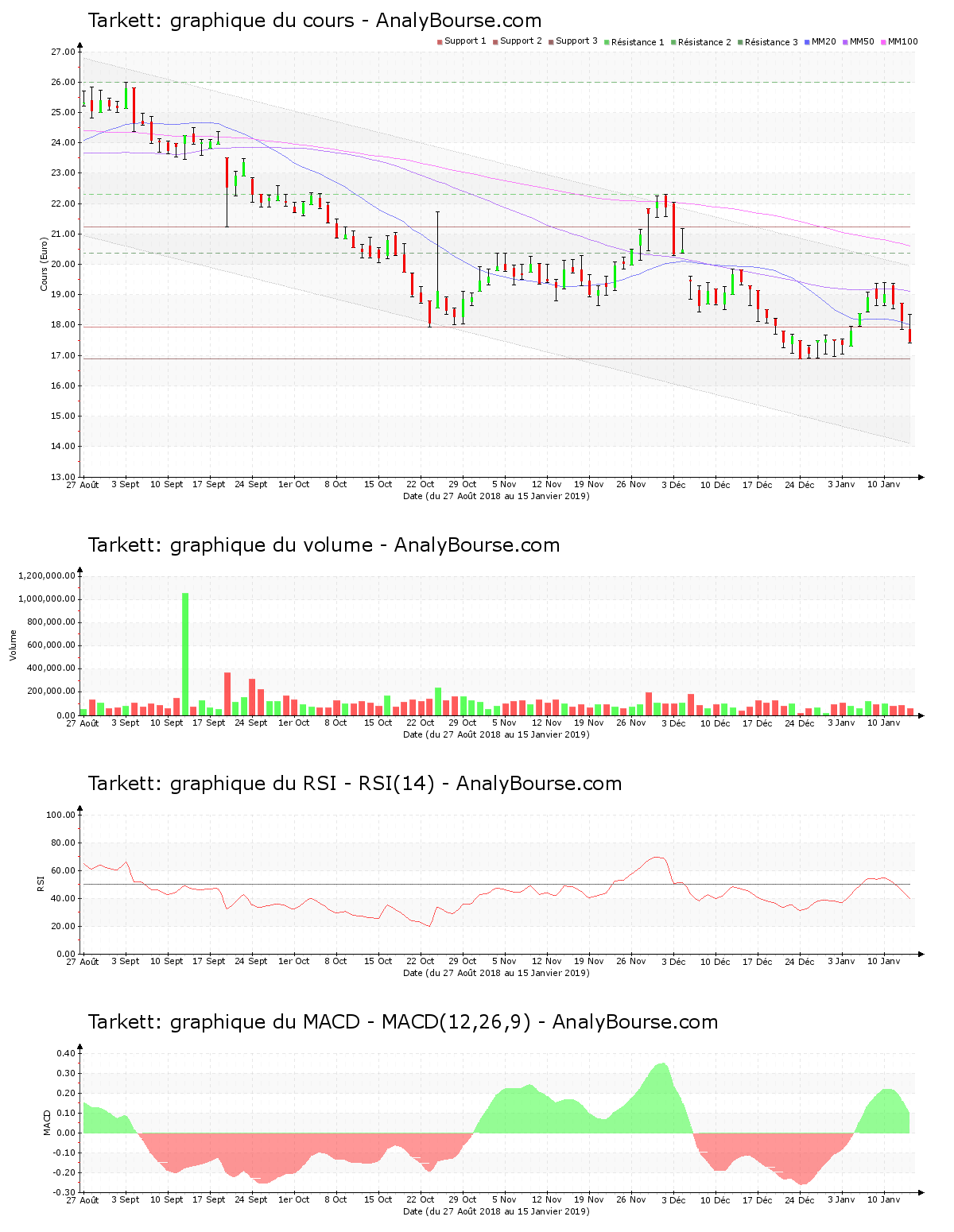Click the 13.00 tick on price axis
Screen dimensions: 954x1232
[63, 477]
